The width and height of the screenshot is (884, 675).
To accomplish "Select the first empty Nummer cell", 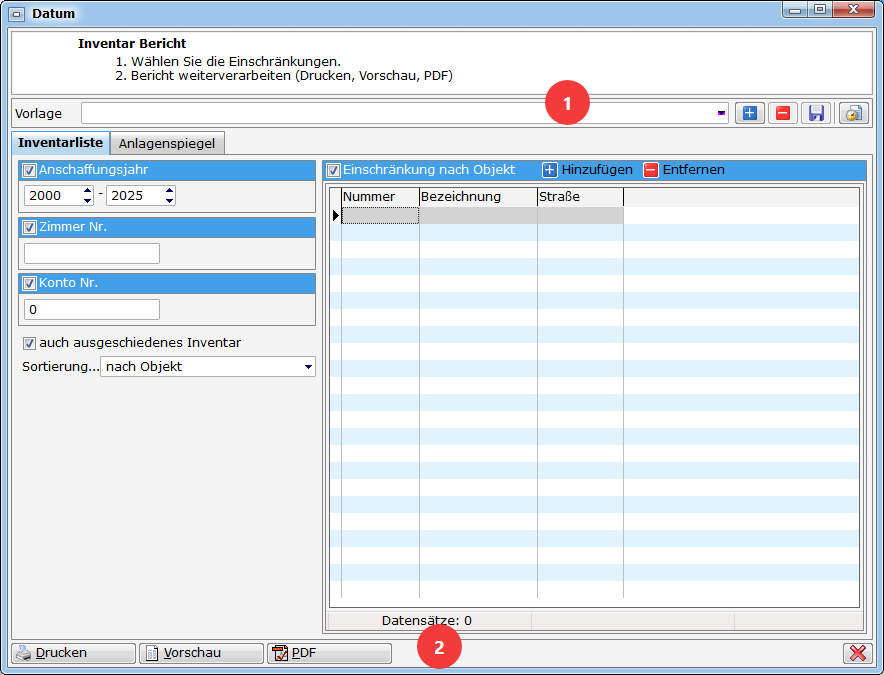I will point(381,215).
